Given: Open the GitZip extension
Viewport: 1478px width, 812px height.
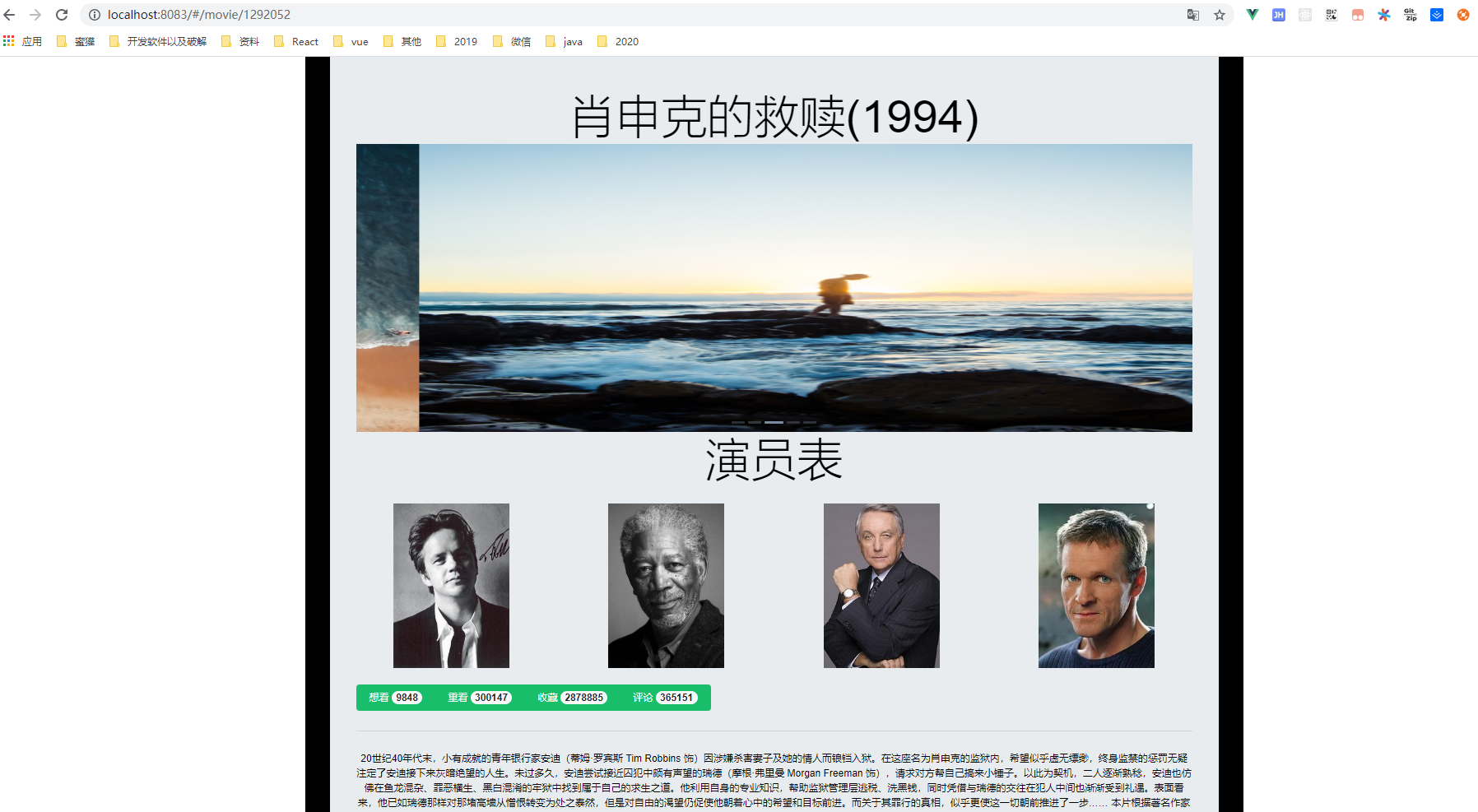Looking at the screenshot, I should tap(1411, 15).
